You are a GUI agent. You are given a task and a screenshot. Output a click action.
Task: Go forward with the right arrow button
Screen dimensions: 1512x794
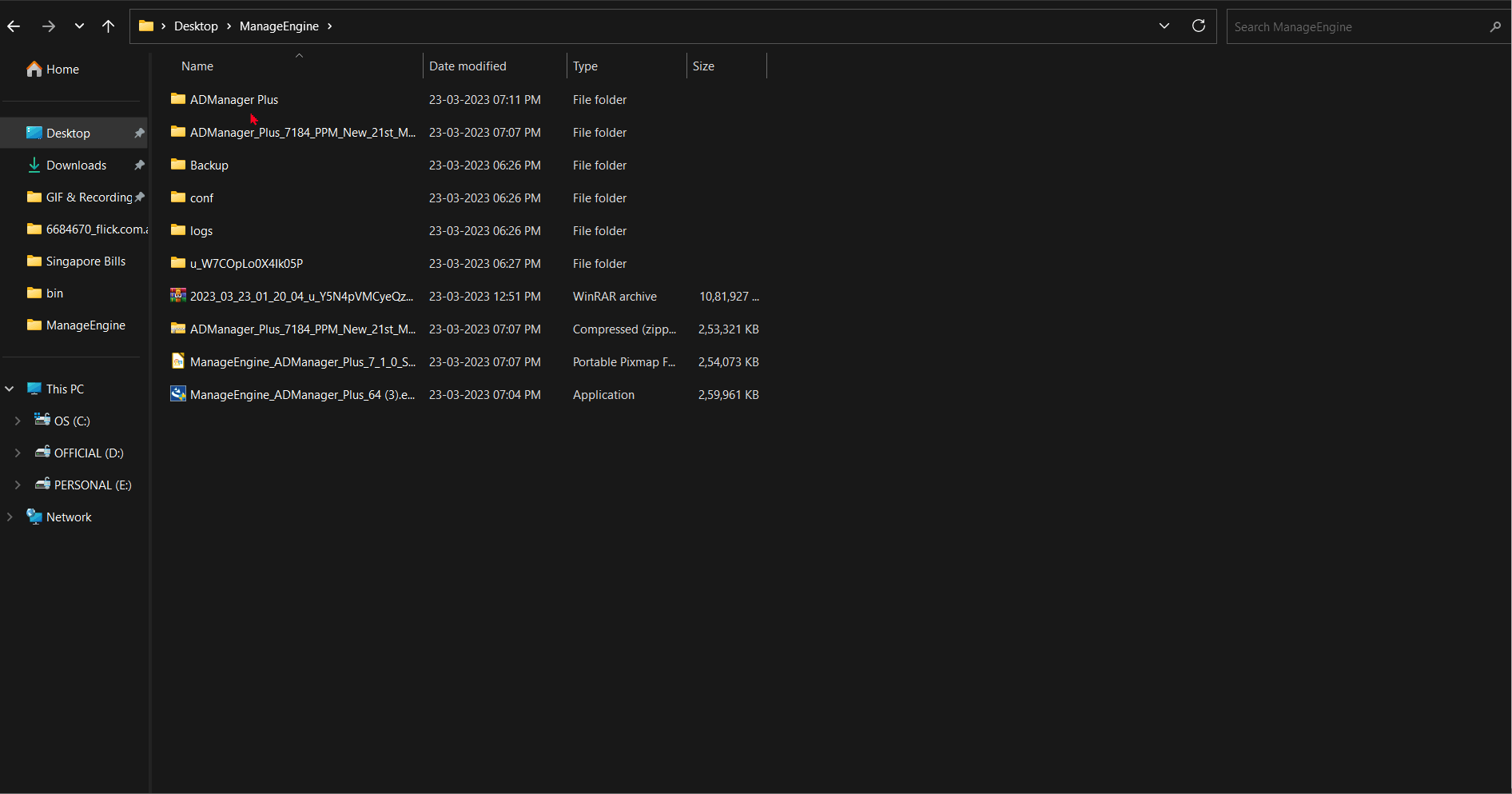point(49,26)
